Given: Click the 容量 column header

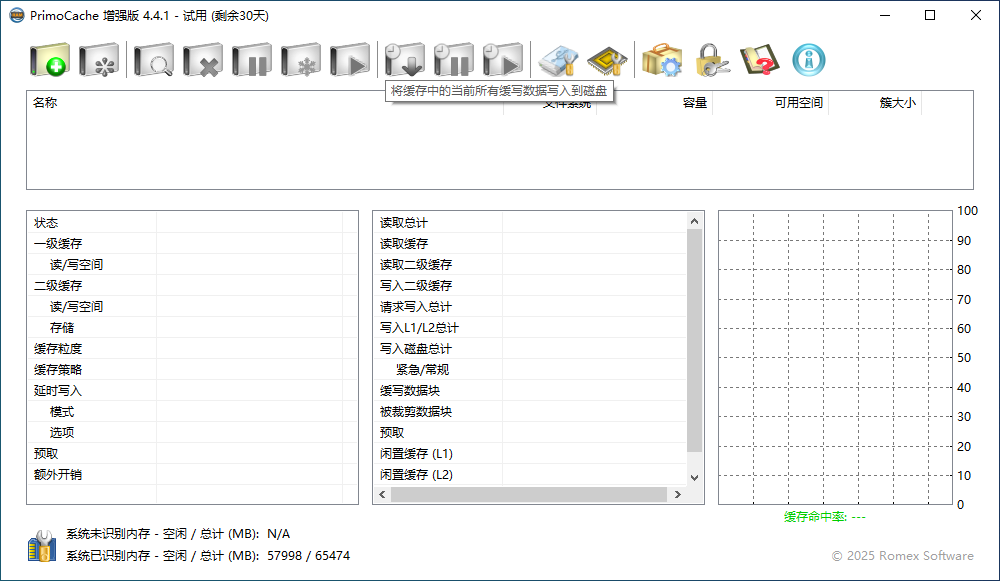Looking at the screenshot, I should (x=694, y=103).
